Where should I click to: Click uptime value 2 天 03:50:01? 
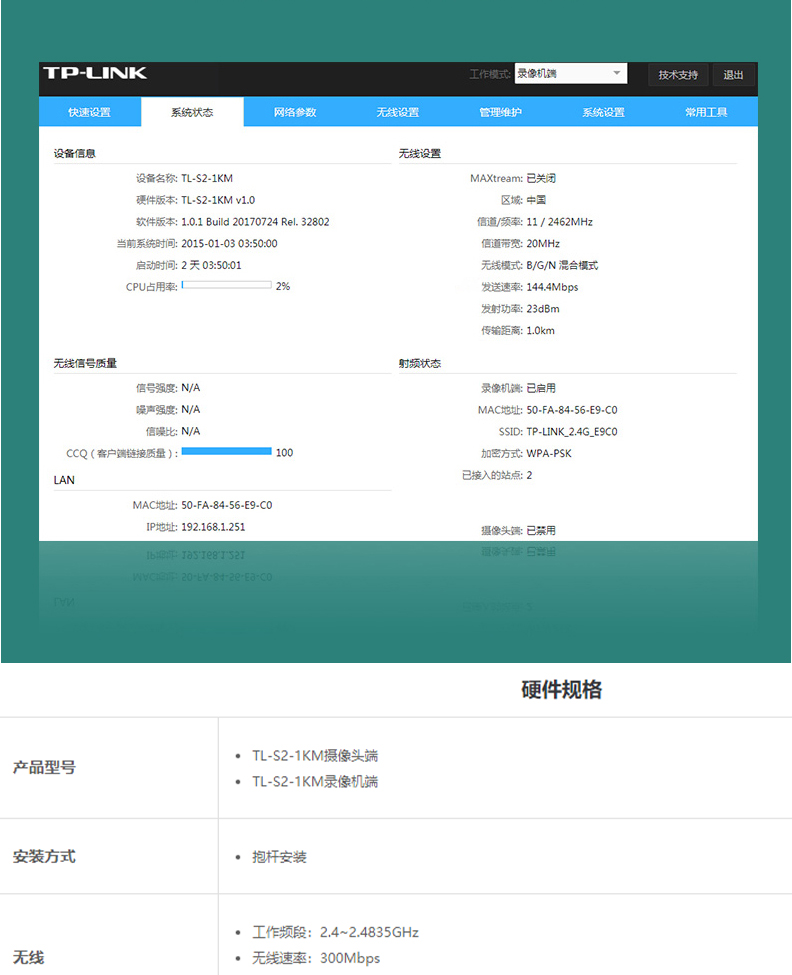pos(211,266)
